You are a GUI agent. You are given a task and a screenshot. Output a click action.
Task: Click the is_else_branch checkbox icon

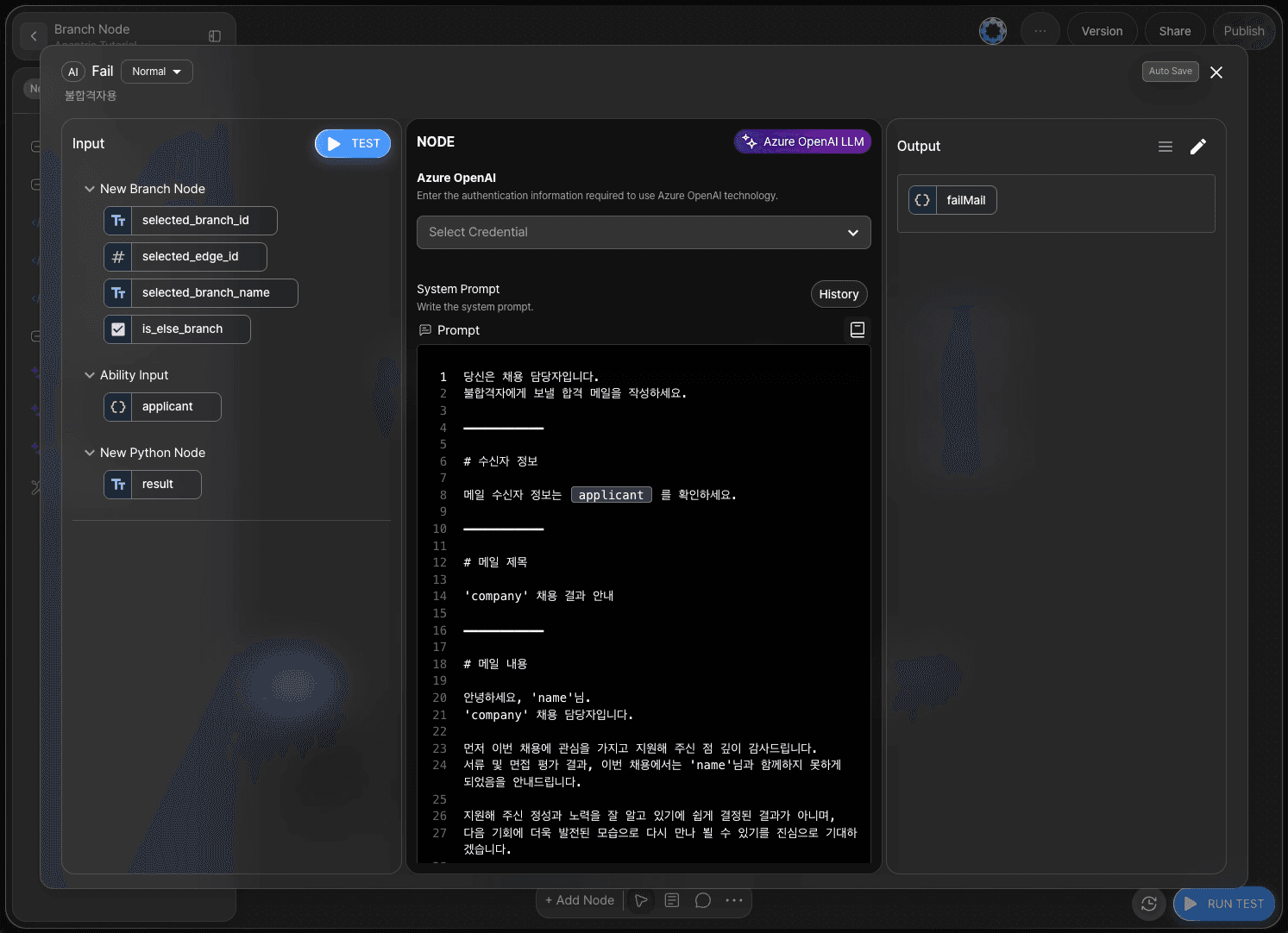click(118, 329)
